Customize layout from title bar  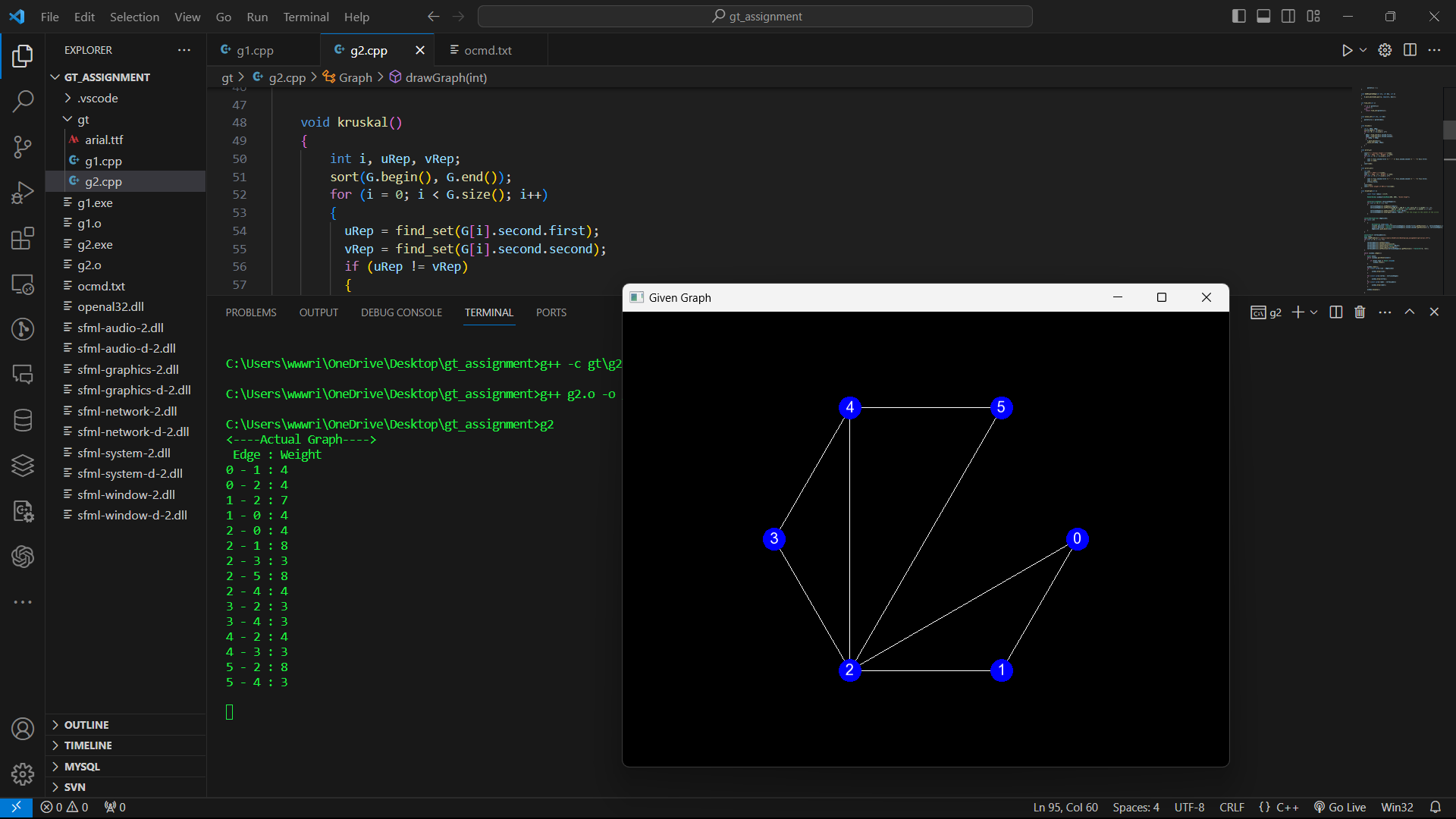1313,17
